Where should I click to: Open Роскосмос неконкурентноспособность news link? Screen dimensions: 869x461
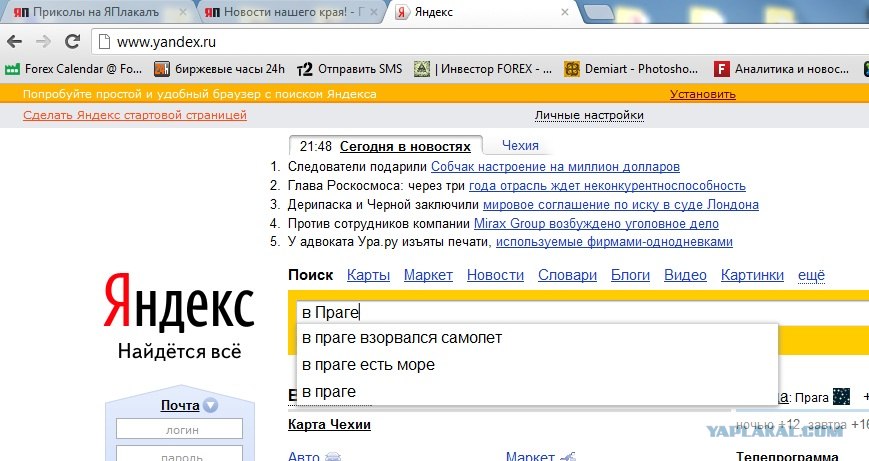coord(607,185)
